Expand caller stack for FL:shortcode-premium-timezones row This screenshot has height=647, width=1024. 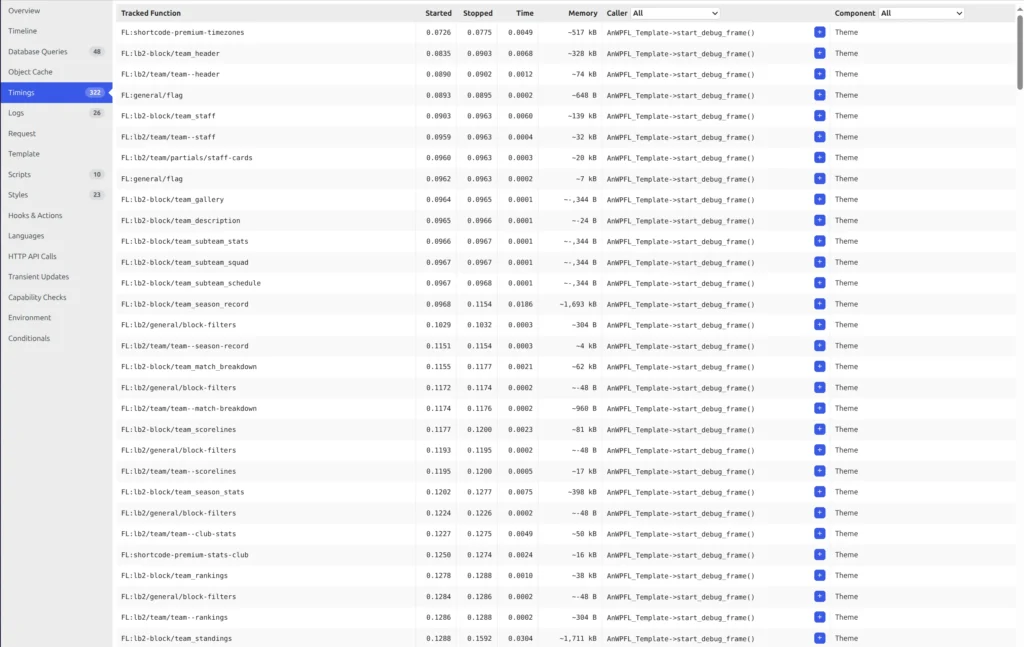819,32
